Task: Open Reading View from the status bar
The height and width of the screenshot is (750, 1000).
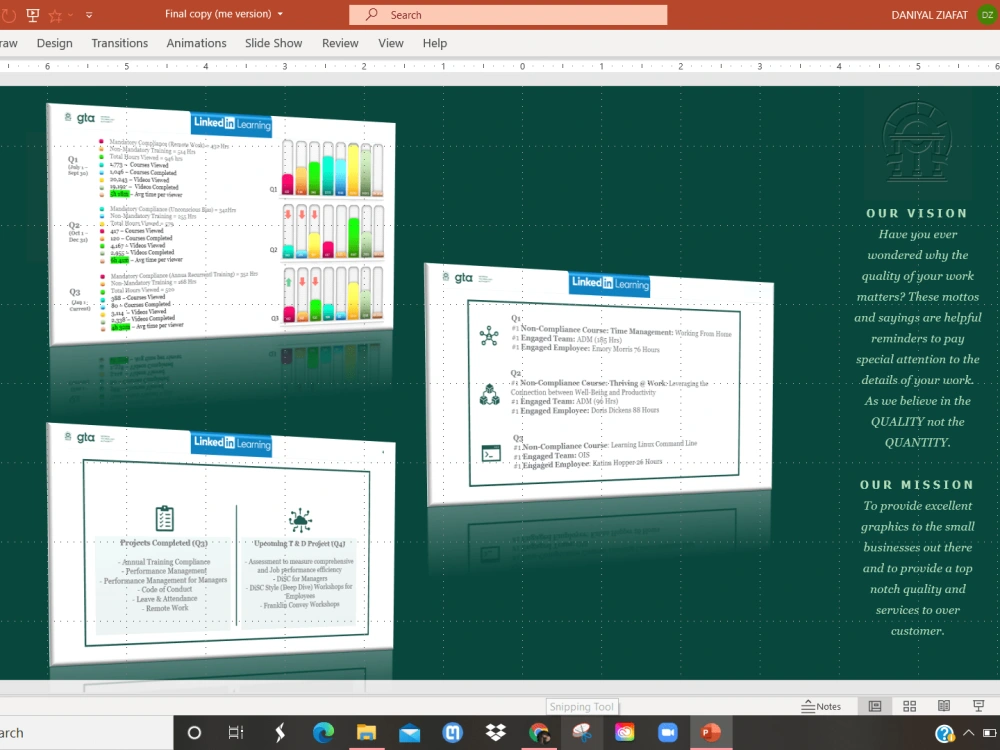Action: pyautogui.click(x=943, y=706)
